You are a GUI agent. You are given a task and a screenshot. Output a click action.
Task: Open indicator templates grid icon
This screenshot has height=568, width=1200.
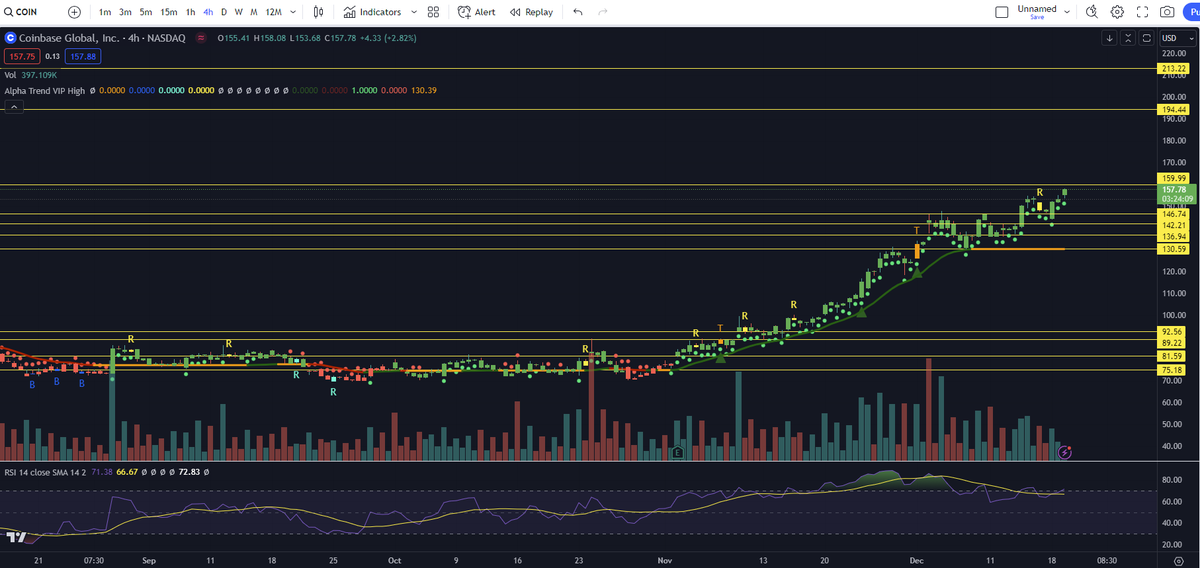(433, 12)
